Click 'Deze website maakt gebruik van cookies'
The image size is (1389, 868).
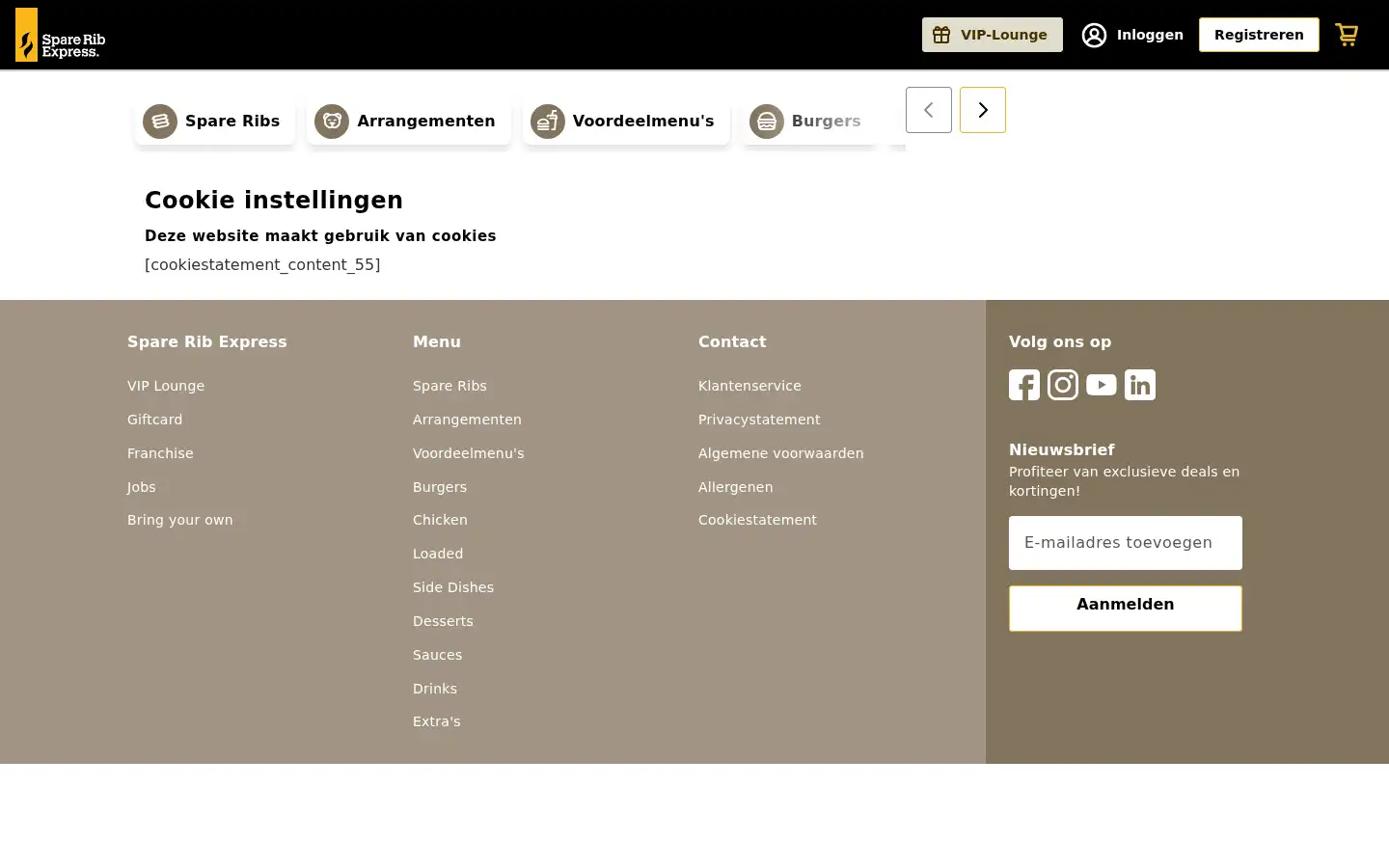pyautogui.click(x=320, y=236)
